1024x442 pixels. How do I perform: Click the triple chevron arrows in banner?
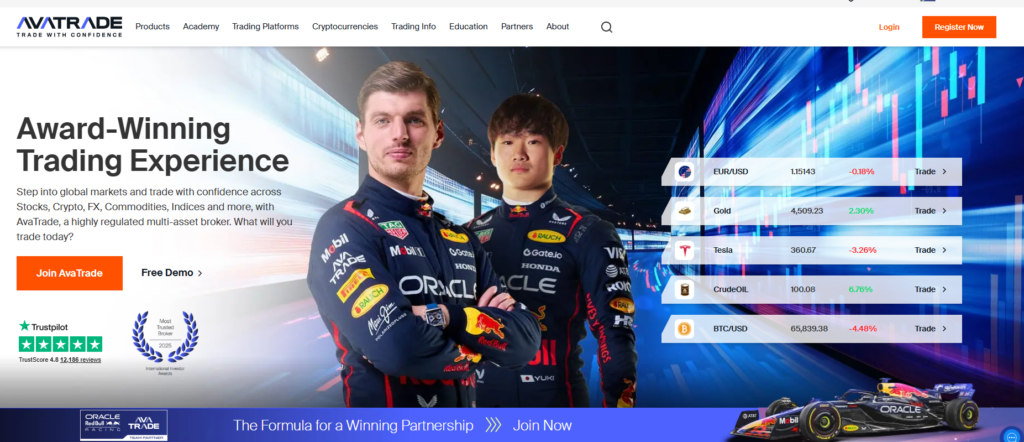(x=493, y=426)
